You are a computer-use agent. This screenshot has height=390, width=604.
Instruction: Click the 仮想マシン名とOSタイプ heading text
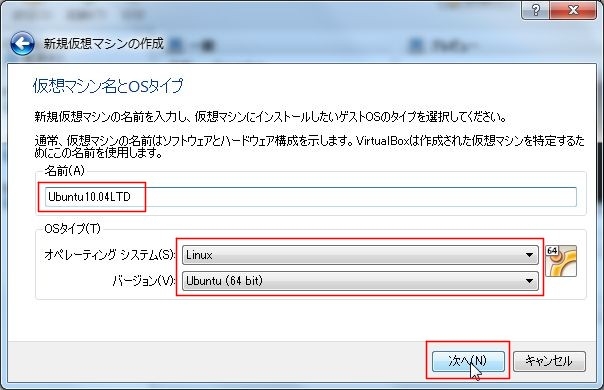pos(108,86)
